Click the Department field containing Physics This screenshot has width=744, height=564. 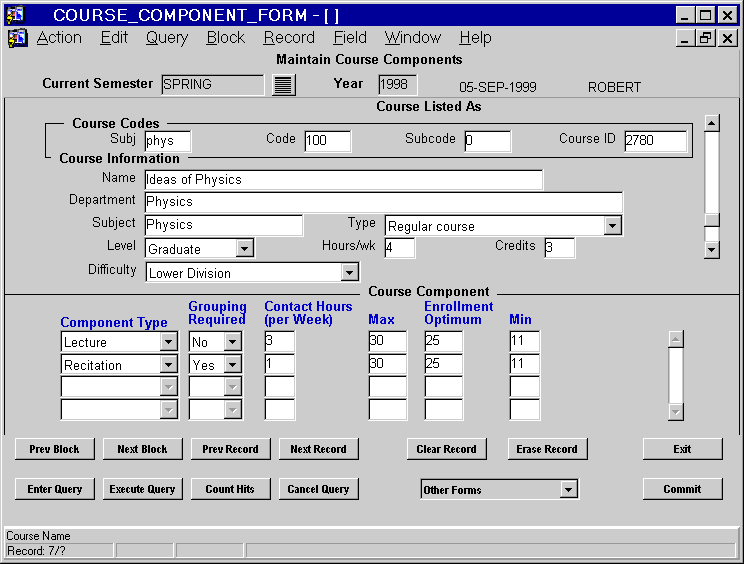point(383,202)
